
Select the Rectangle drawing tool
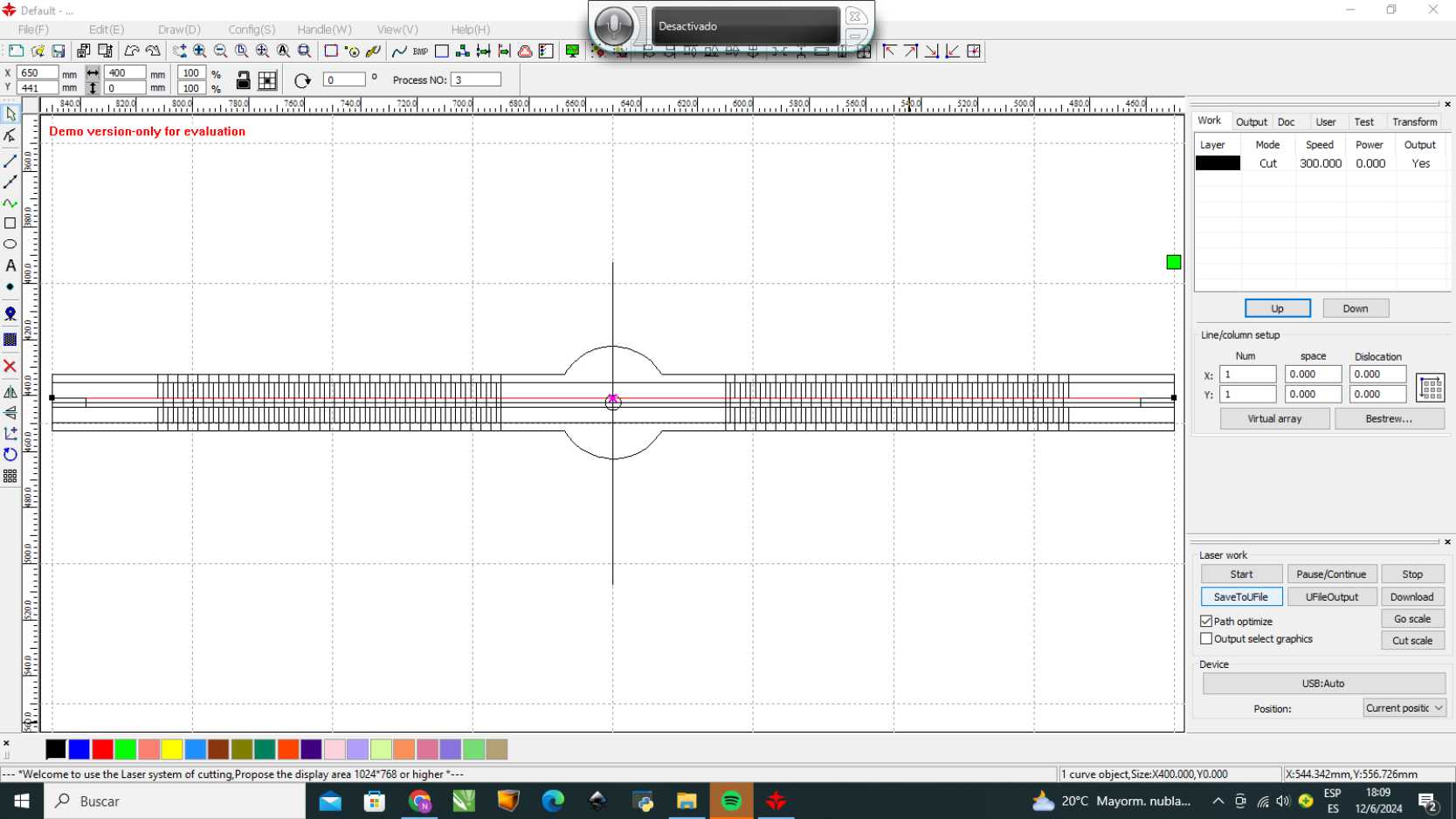[x=10, y=224]
